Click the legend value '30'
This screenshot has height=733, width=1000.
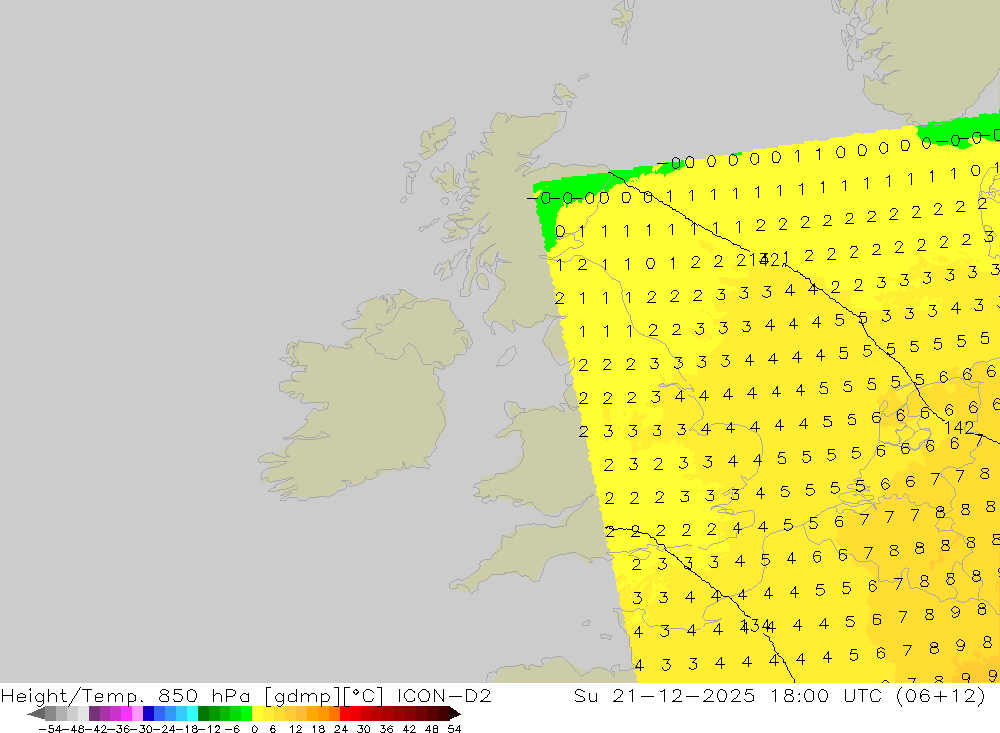pos(364,729)
